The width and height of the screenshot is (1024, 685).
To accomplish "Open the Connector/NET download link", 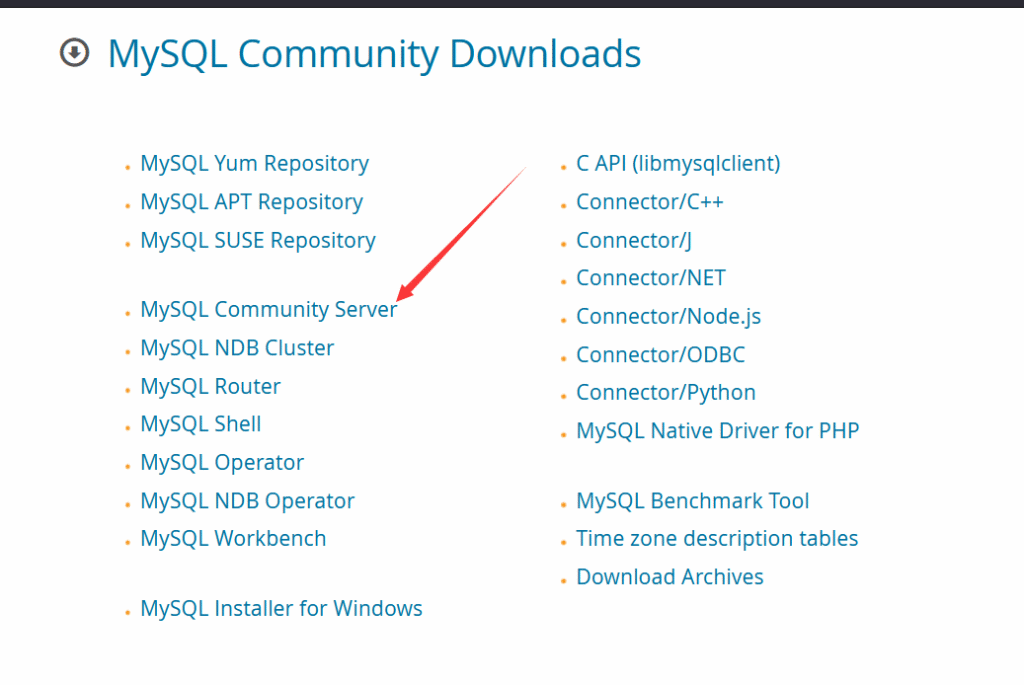I will click(650, 279).
